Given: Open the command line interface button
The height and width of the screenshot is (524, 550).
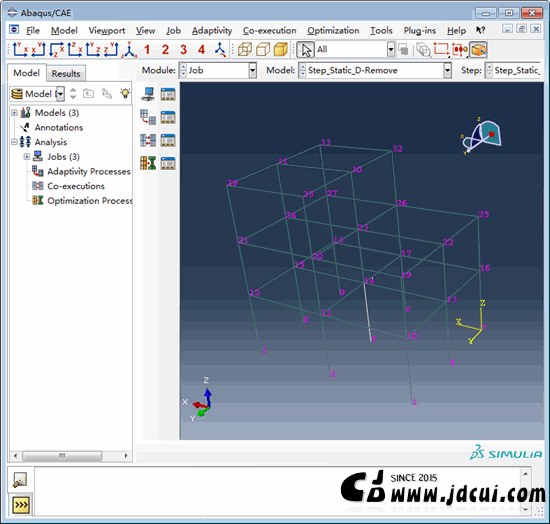Looking at the screenshot, I should point(21,505).
